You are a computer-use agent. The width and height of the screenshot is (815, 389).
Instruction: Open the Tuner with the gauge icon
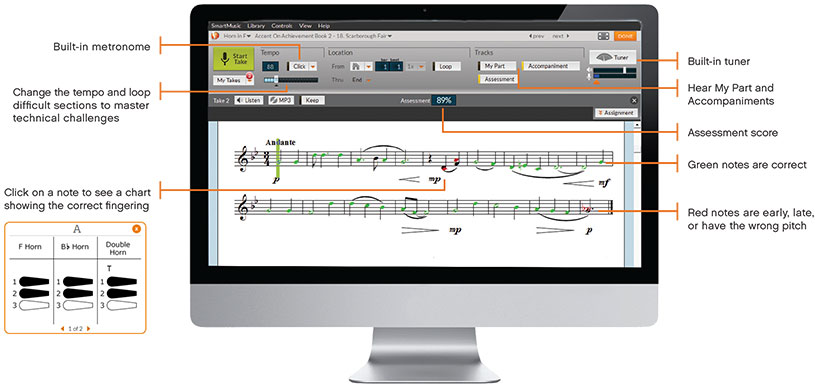pyautogui.click(x=613, y=57)
